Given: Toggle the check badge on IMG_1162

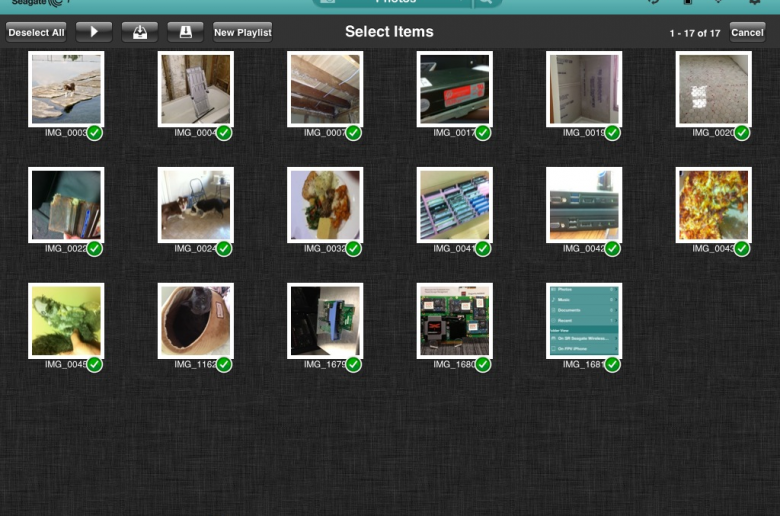Looking at the screenshot, I should point(224,365).
